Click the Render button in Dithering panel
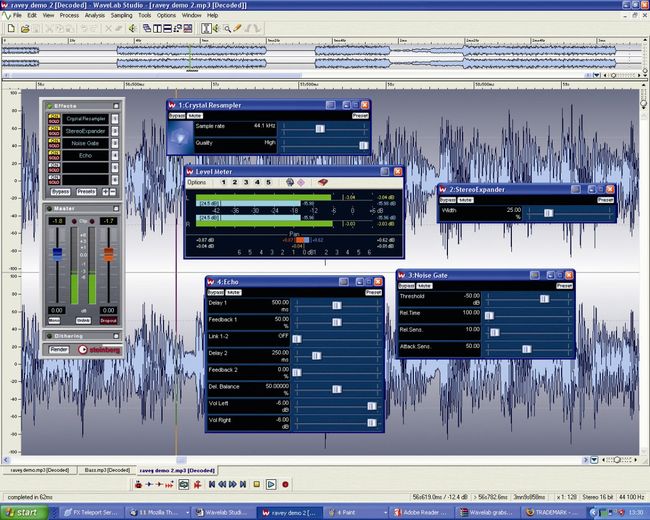Screen dimensions: 650x520 (x=59, y=349)
